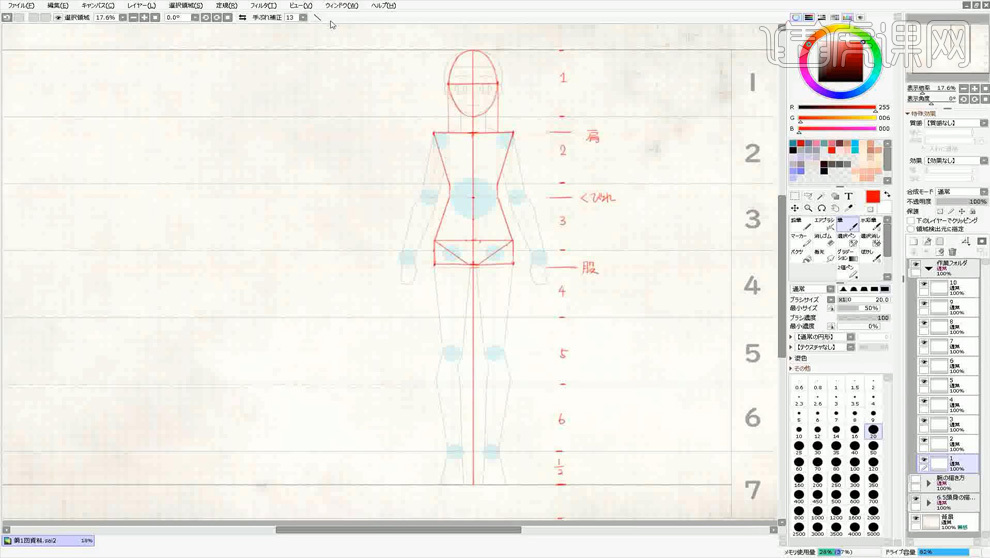Select the rectangular selection tool
Image resolution: width=990 pixels, height=558 pixels.
(795, 196)
